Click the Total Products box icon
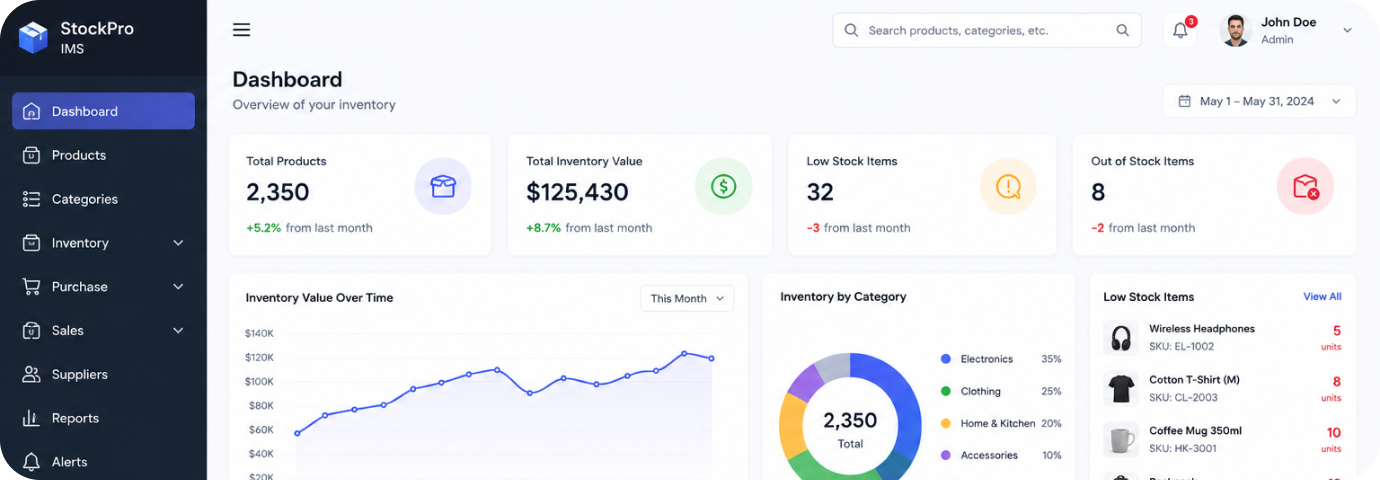The image size is (1380, 480). point(443,186)
